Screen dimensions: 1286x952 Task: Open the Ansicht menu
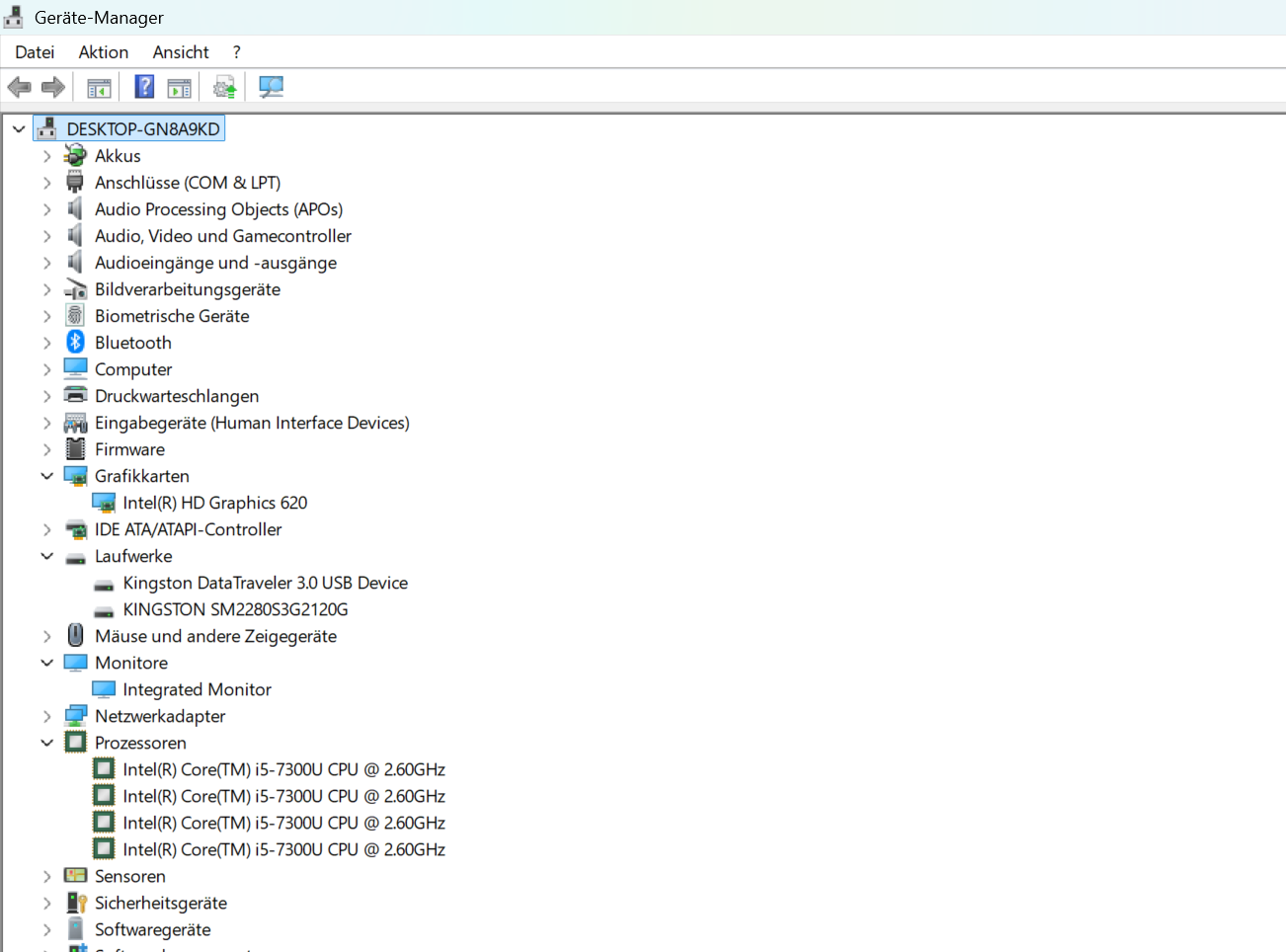click(181, 52)
